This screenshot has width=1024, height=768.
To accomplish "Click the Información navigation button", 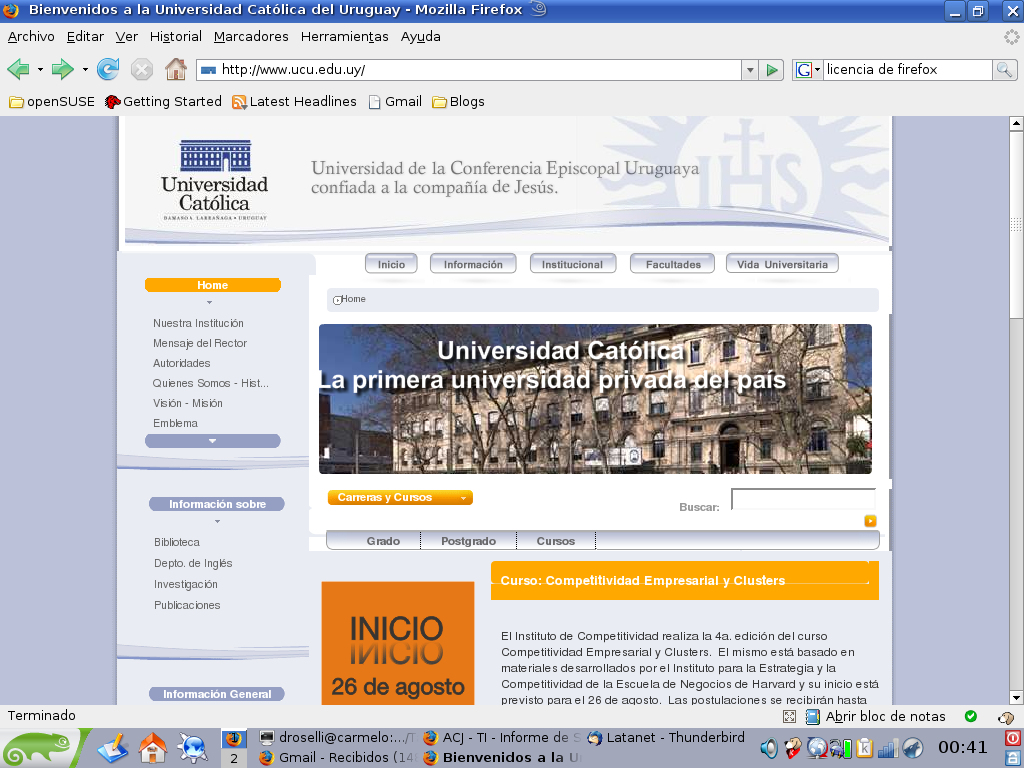I will click(473, 264).
